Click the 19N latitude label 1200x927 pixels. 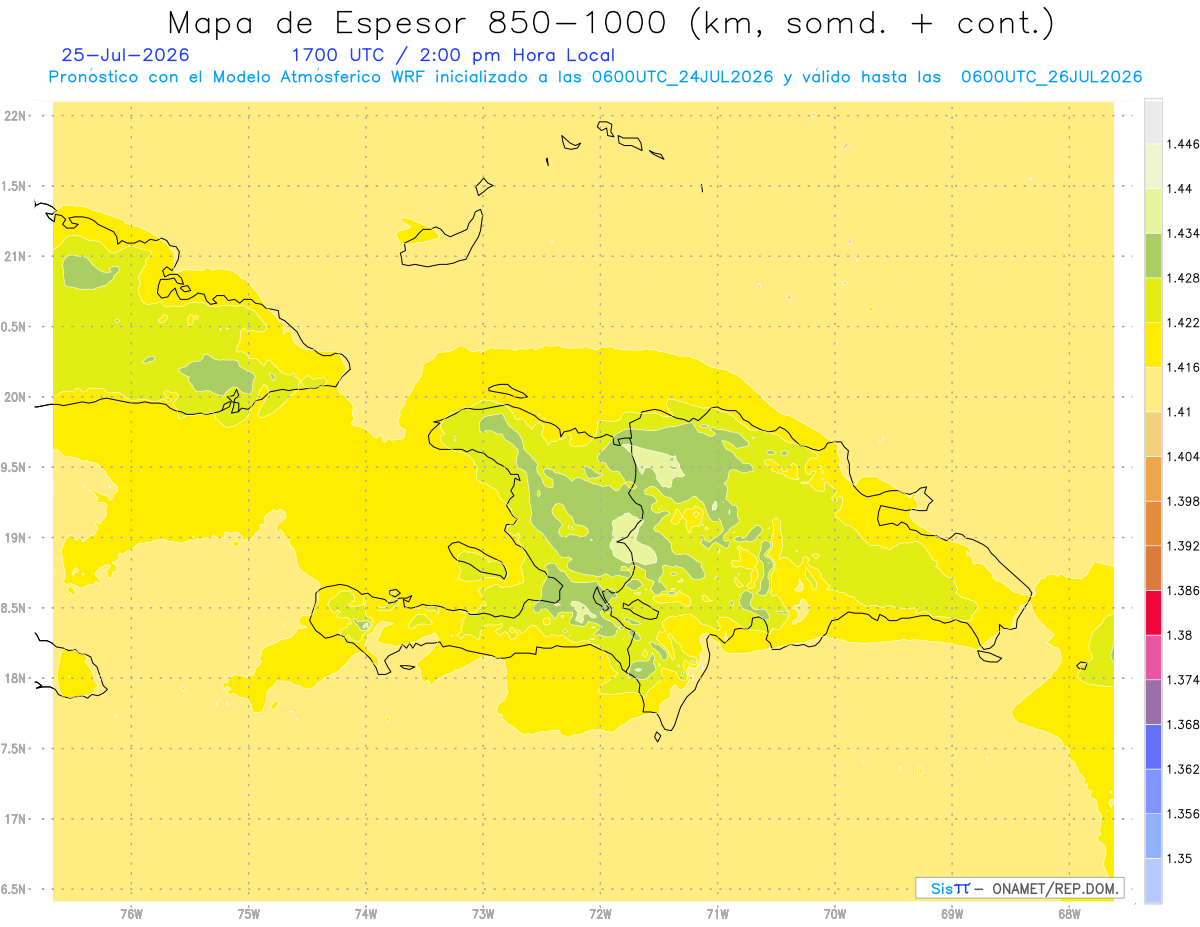click(x=17, y=538)
